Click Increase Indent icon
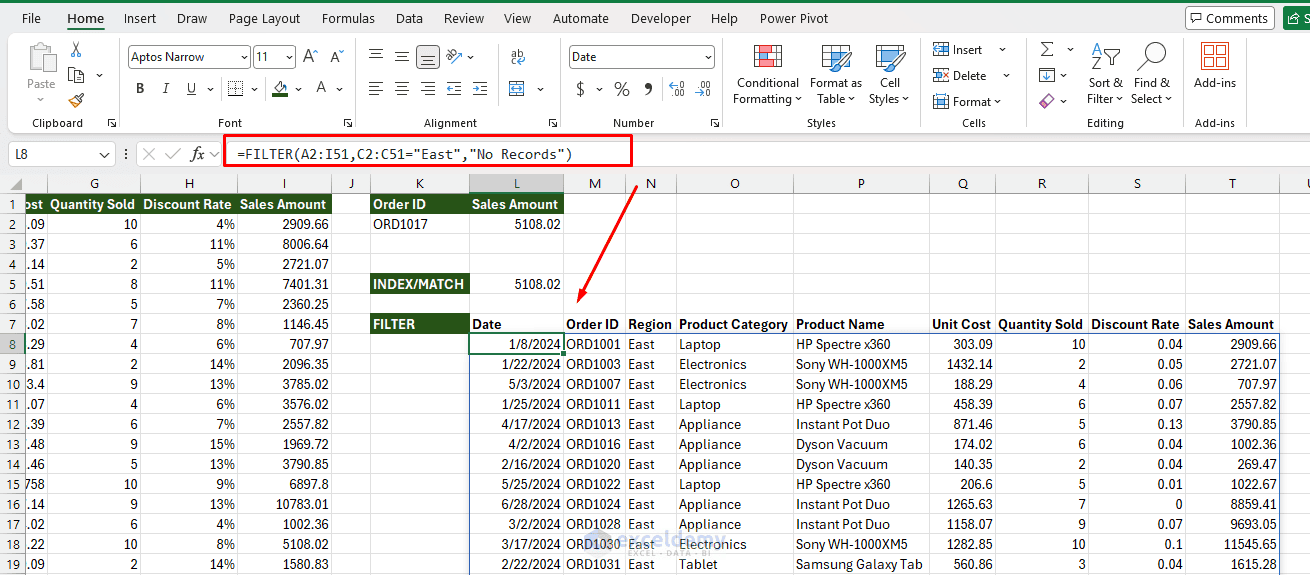 pos(480,89)
